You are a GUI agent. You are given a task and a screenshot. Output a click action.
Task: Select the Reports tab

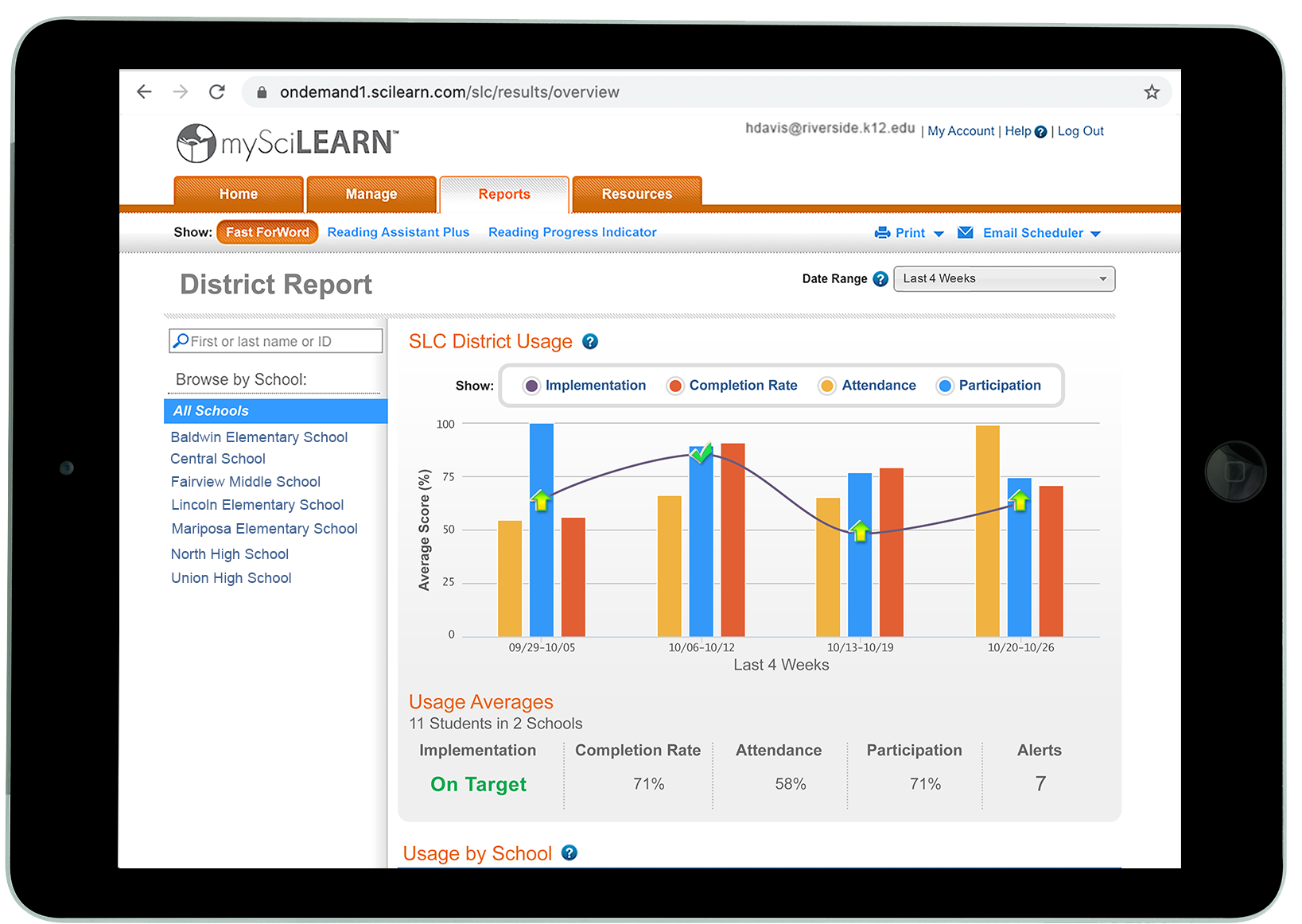click(x=504, y=194)
